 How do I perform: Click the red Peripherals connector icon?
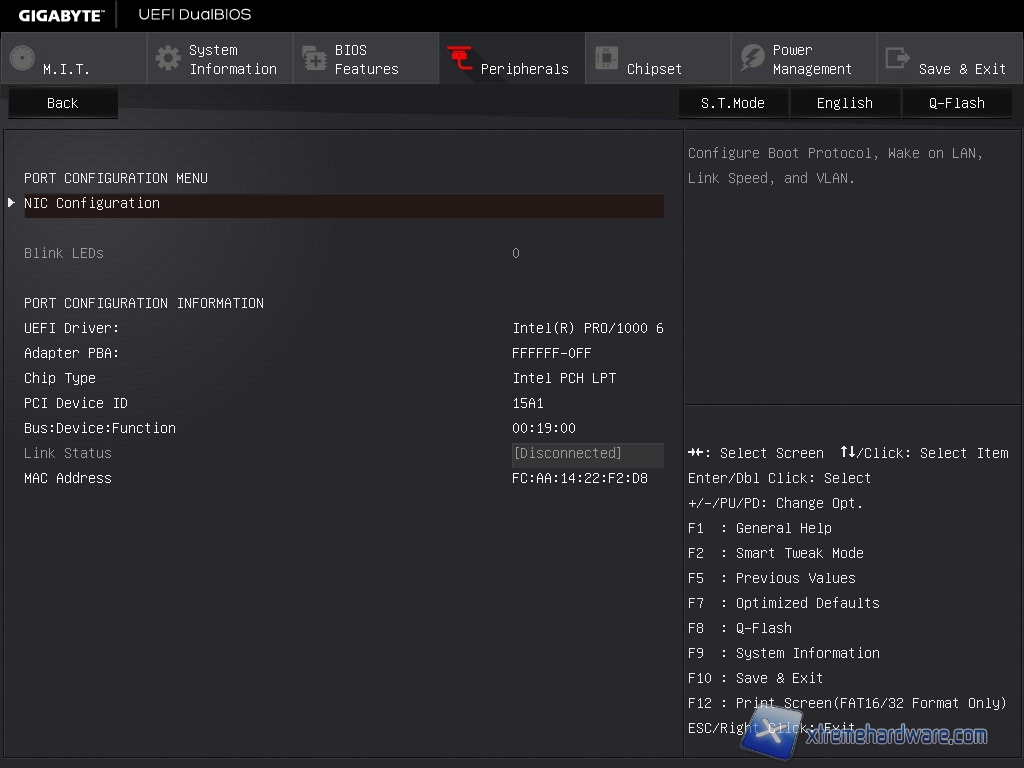(x=460, y=58)
